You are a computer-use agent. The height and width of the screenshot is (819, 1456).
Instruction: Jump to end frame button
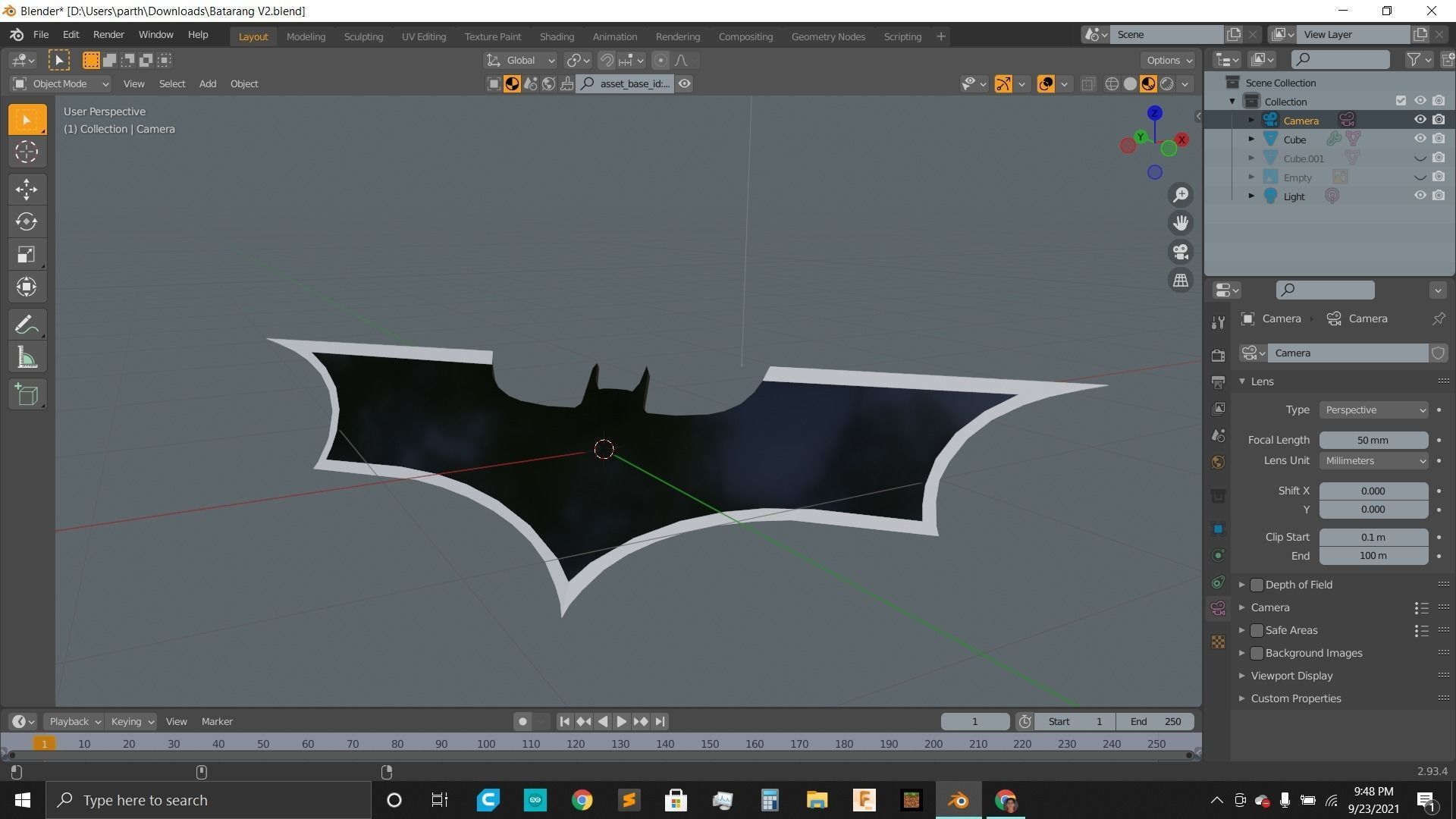[660, 722]
